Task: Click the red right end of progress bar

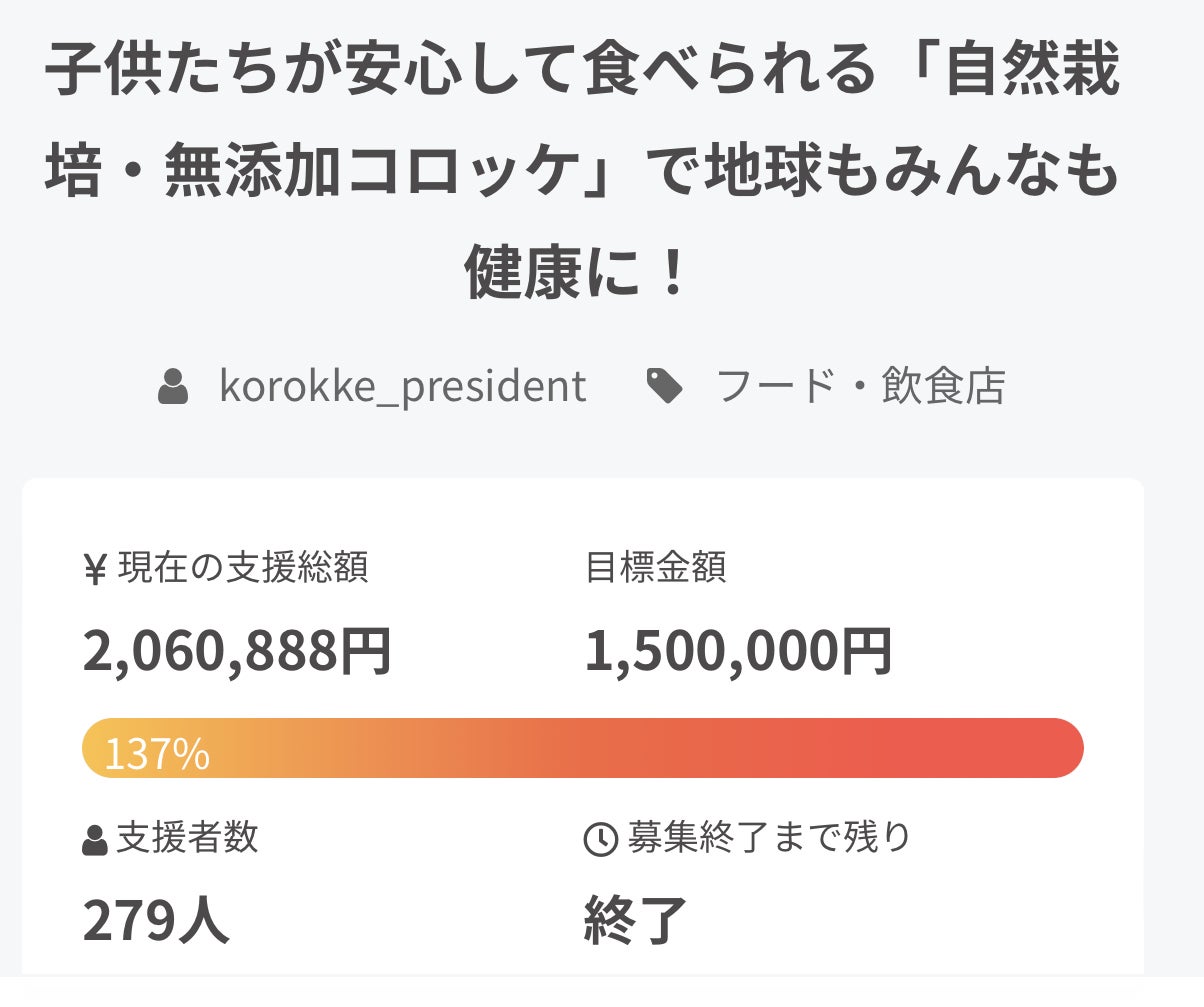Action: pyautogui.click(x=1050, y=748)
